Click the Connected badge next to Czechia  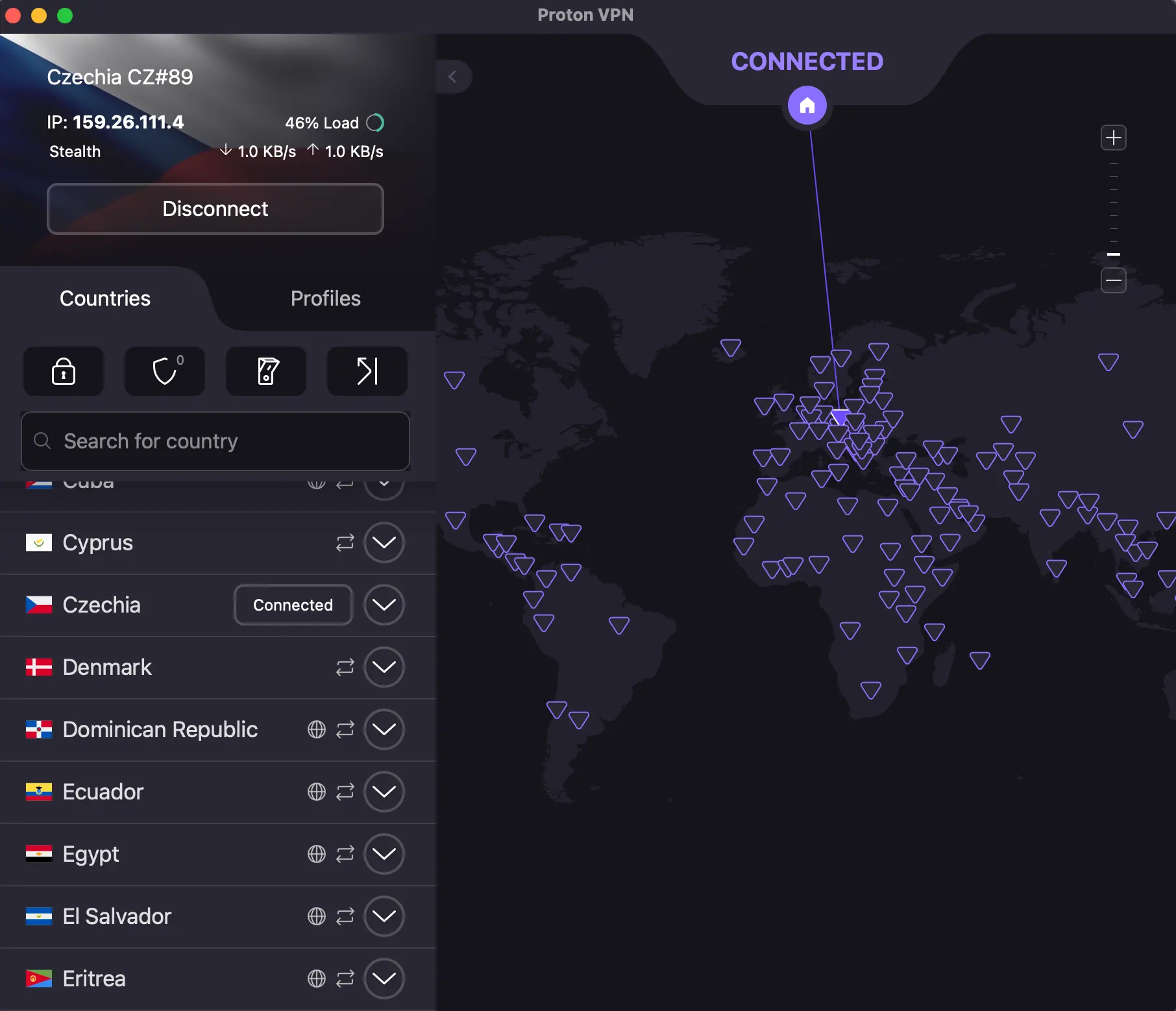pos(292,605)
